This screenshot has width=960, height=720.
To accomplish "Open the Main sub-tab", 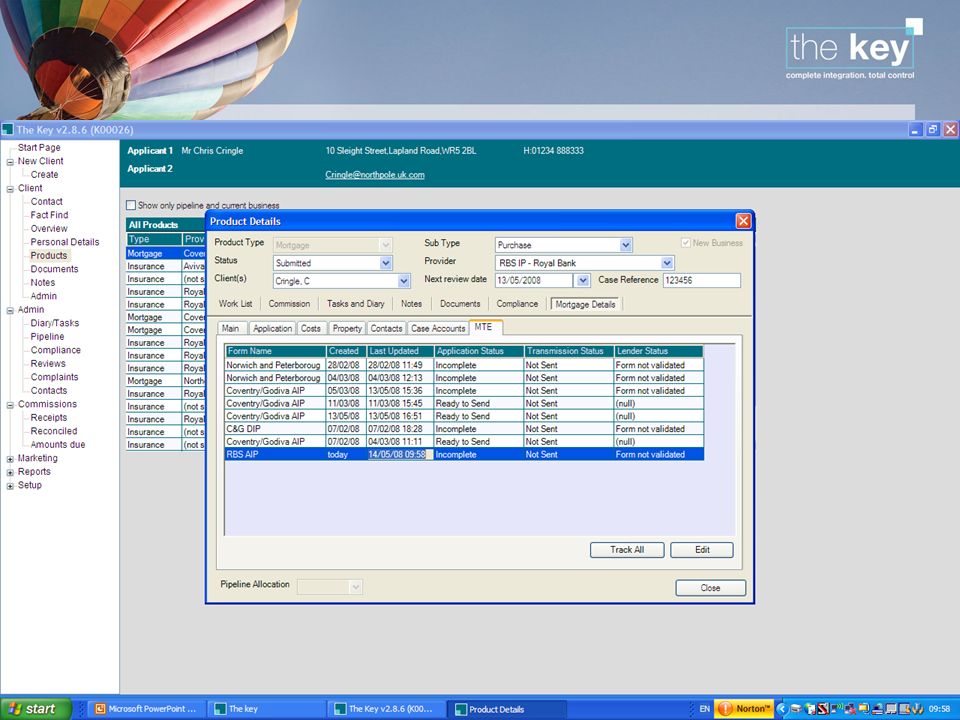I will tap(231, 328).
